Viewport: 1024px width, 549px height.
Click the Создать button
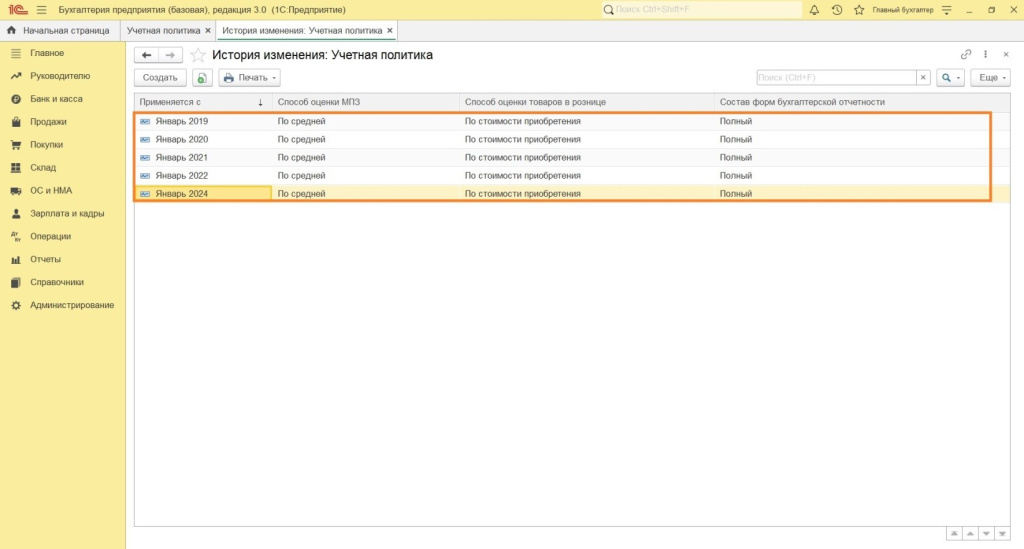pyautogui.click(x=160, y=78)
